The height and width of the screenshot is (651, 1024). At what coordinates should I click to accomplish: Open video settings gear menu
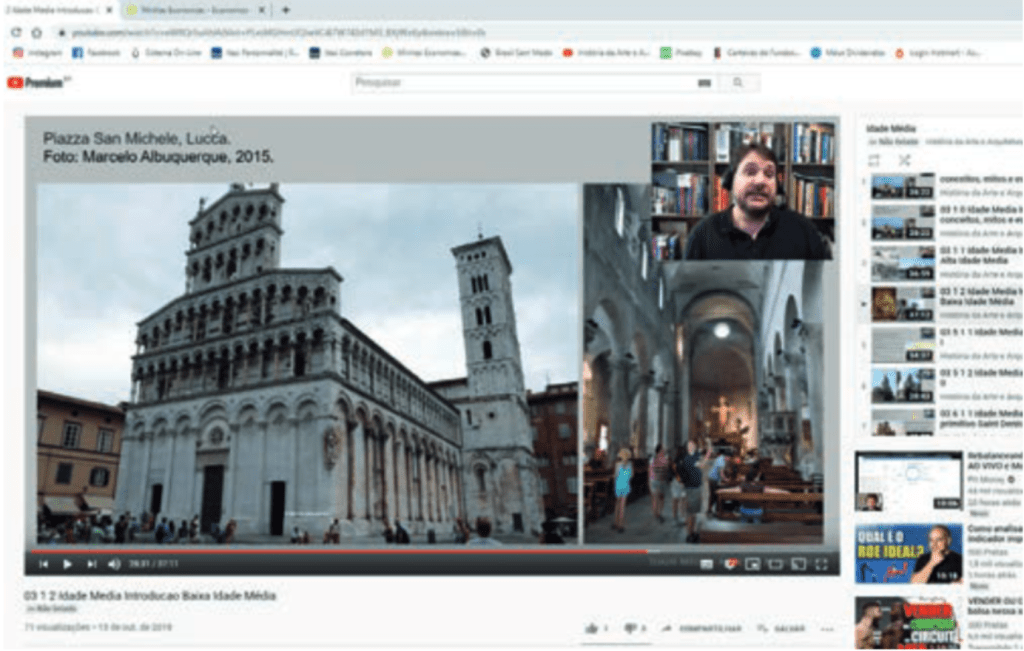pyautogui.click(x=730, y=564)
